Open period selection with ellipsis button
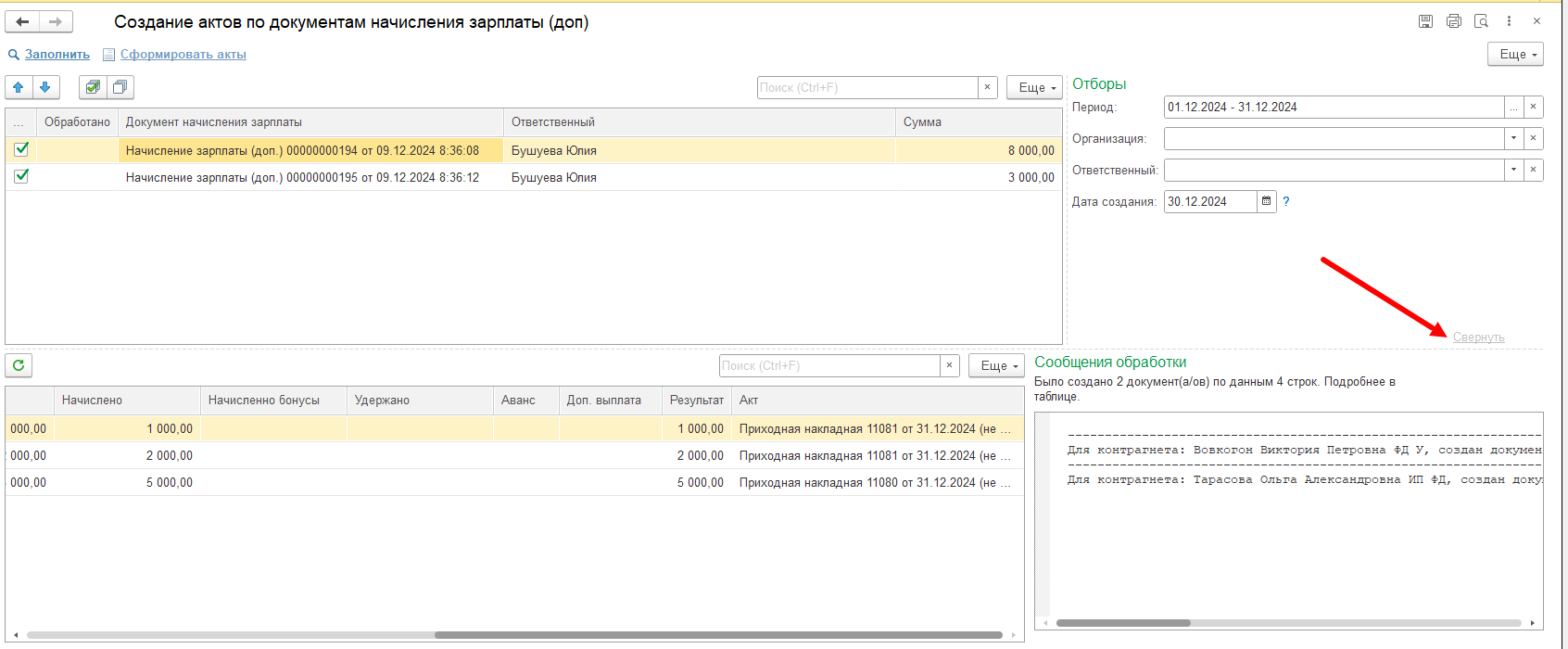The height and width of the screenshot is (649, 1568). 1513,107
